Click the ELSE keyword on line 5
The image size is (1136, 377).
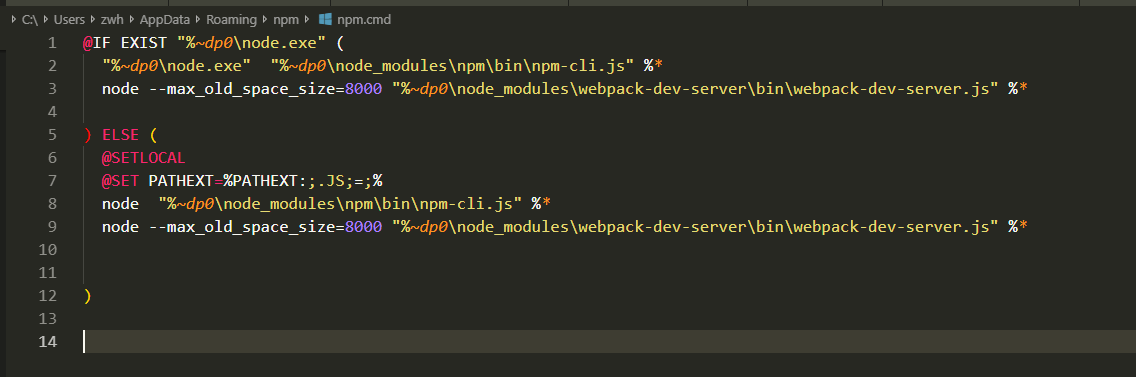(121, 135)
